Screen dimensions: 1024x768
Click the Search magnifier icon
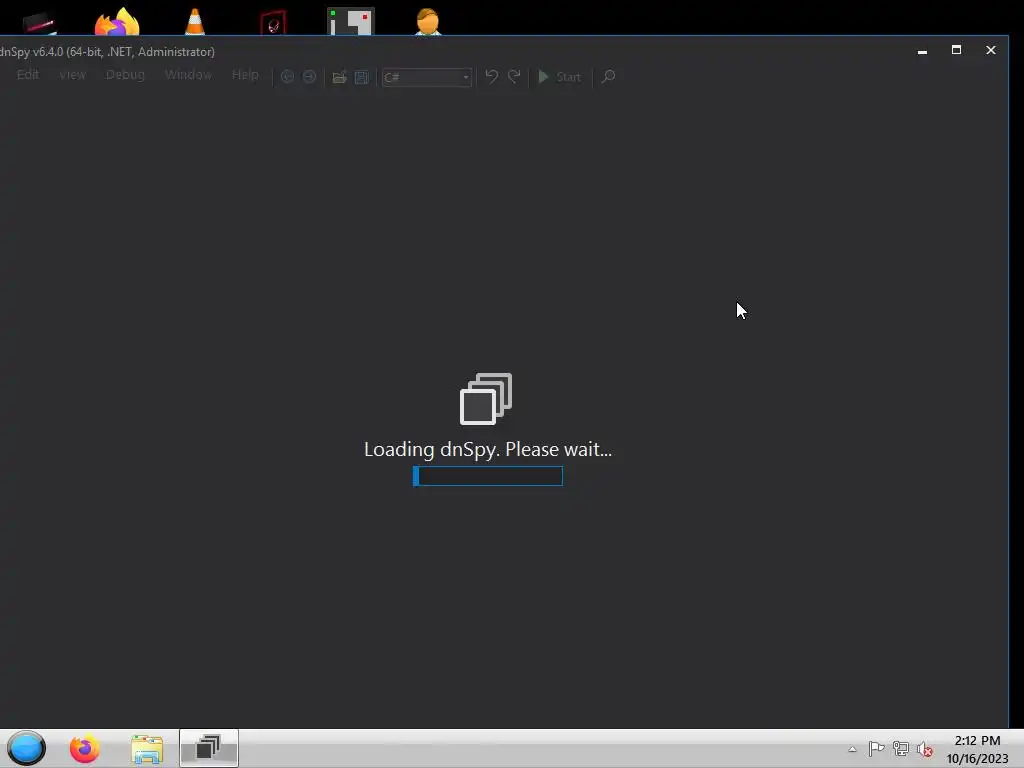pyautogui.click(x=608, y=76)
